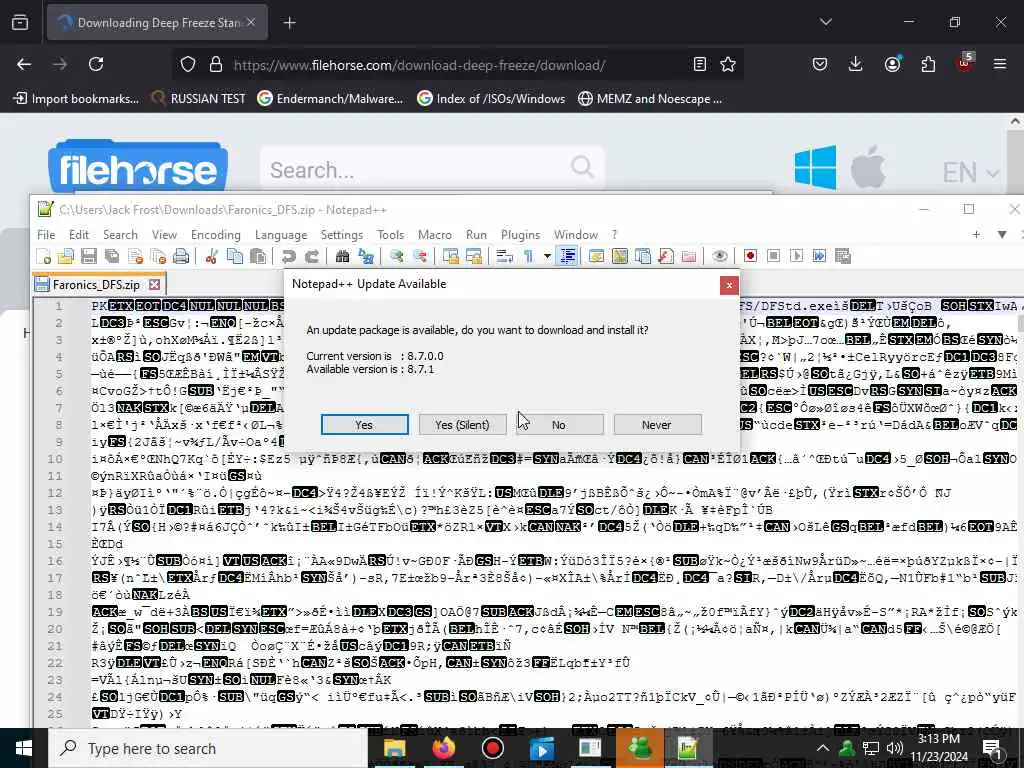Click Run macro multiple times icon

tap(819, 256)
